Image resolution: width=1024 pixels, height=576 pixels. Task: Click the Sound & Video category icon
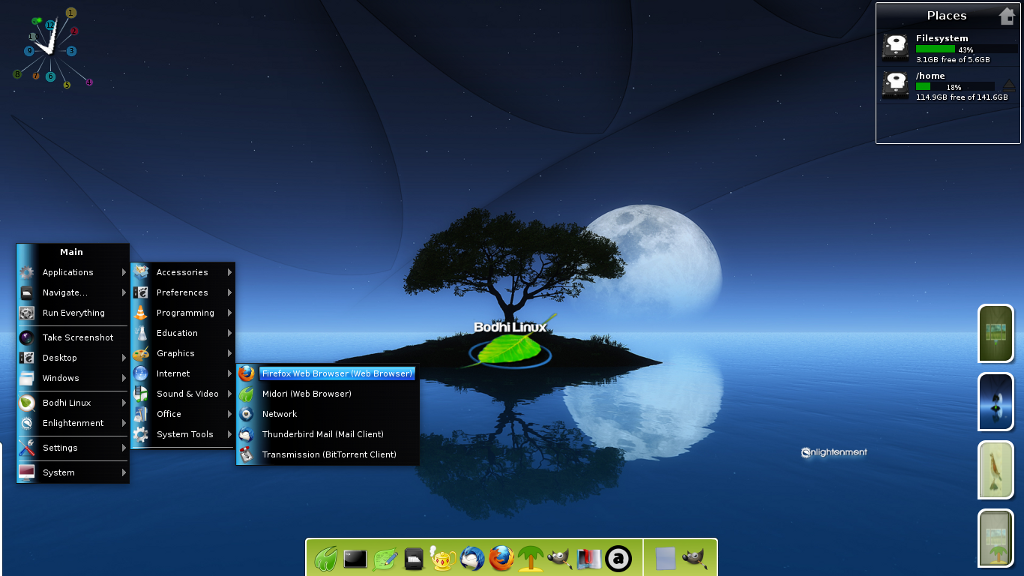[141, 394]
